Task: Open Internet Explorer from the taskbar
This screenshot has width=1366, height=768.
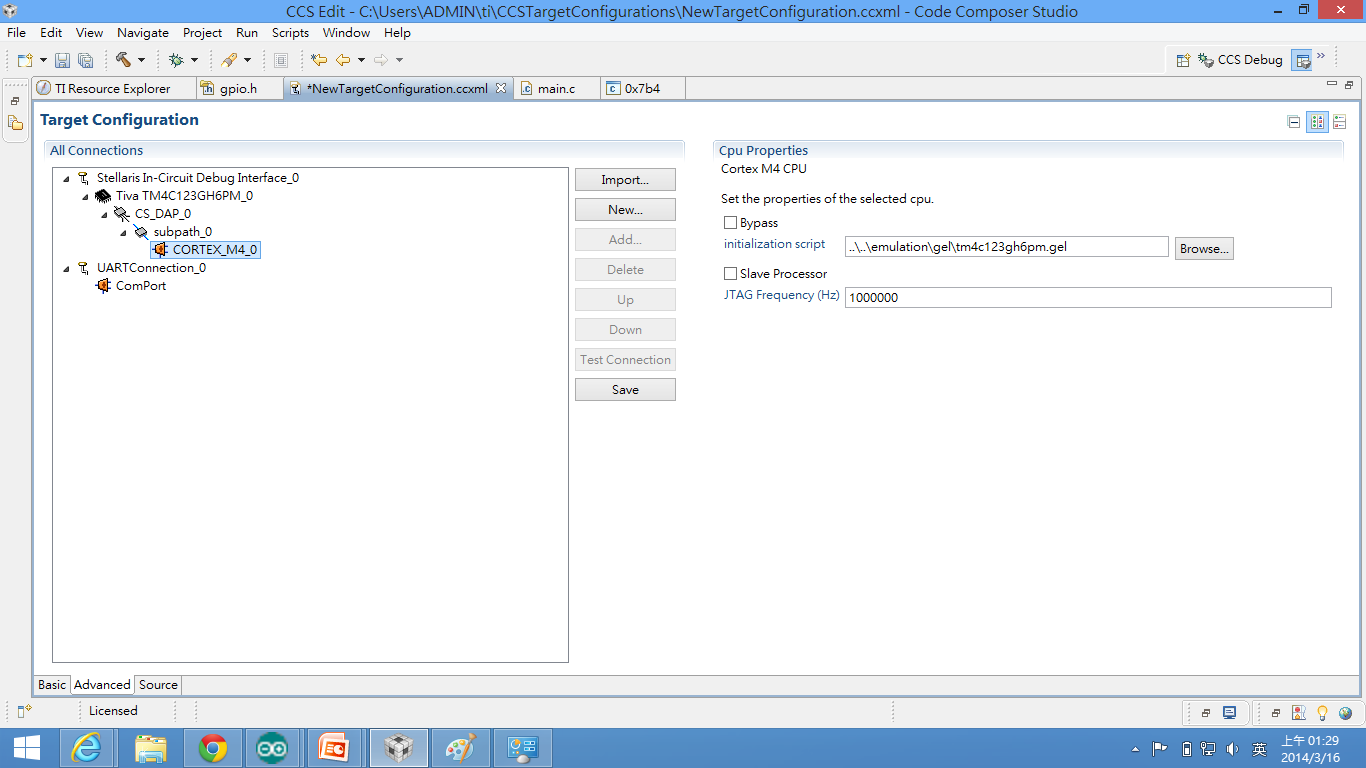Action: coord(87,748)
